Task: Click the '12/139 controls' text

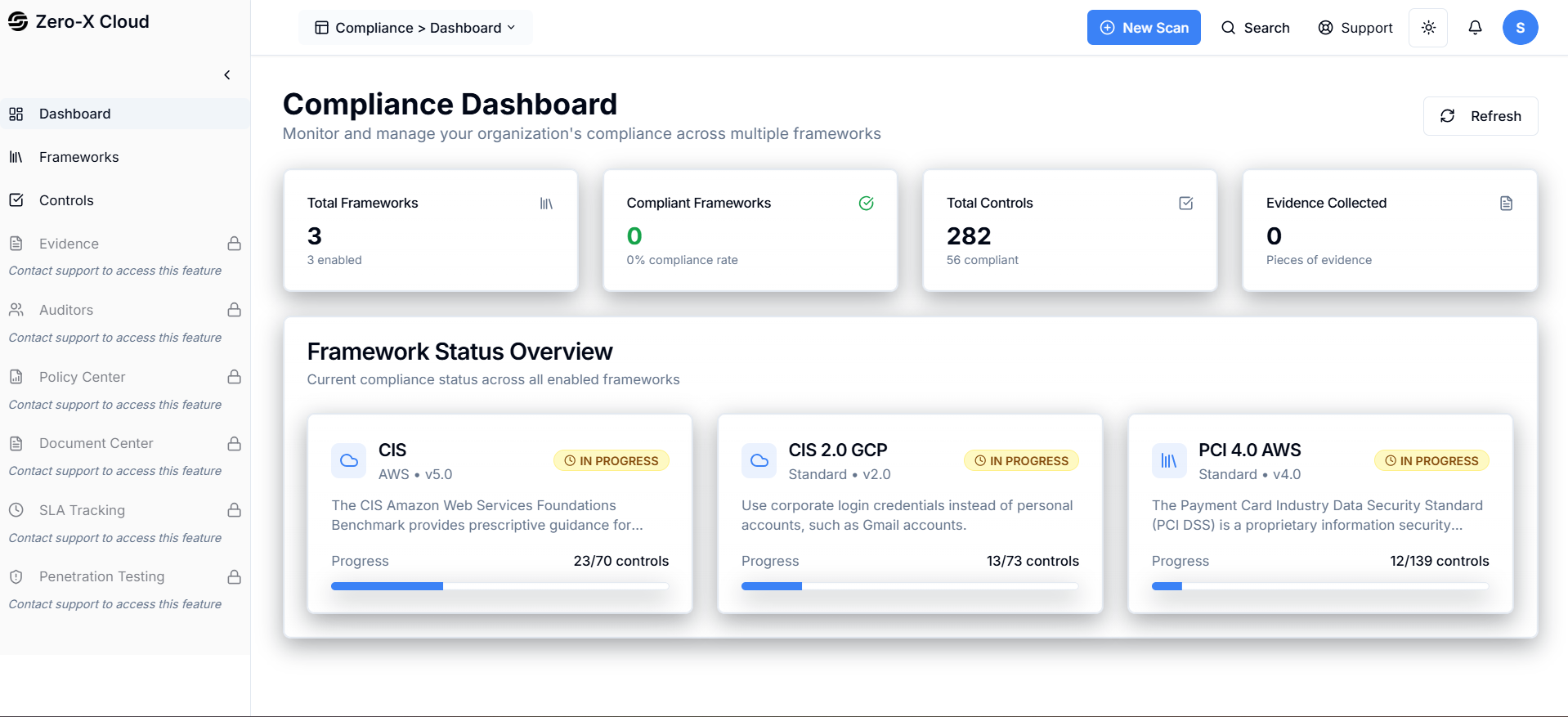Action: 1440,561
